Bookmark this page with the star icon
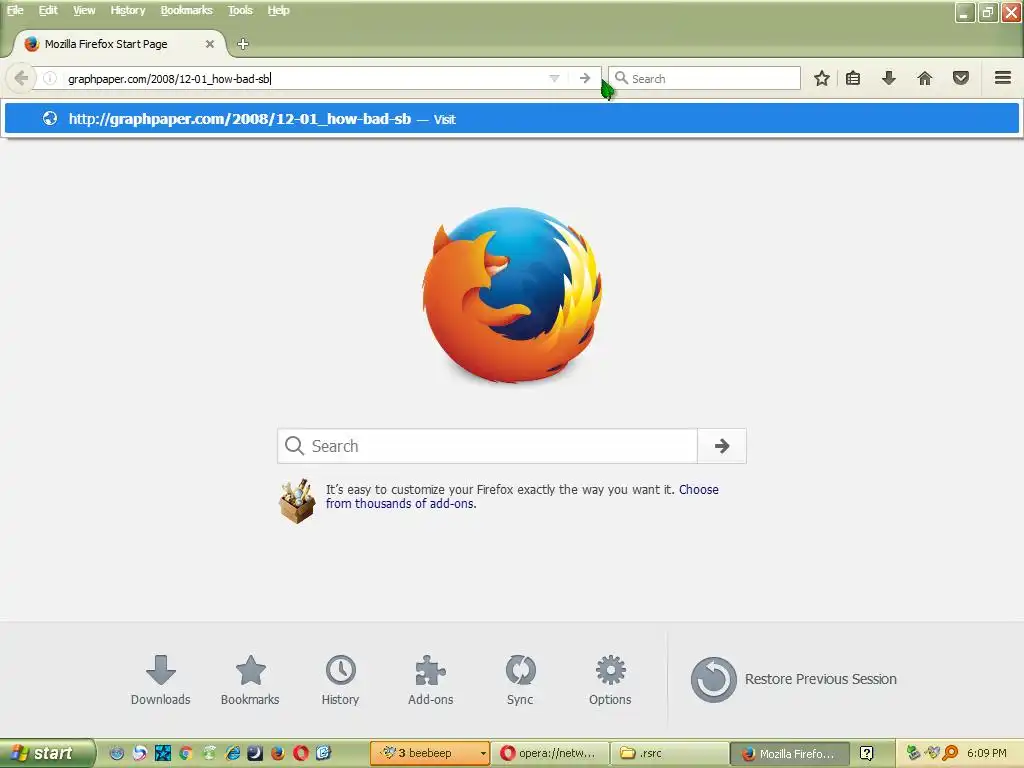The image size is (1024, 768). (822, 78)
